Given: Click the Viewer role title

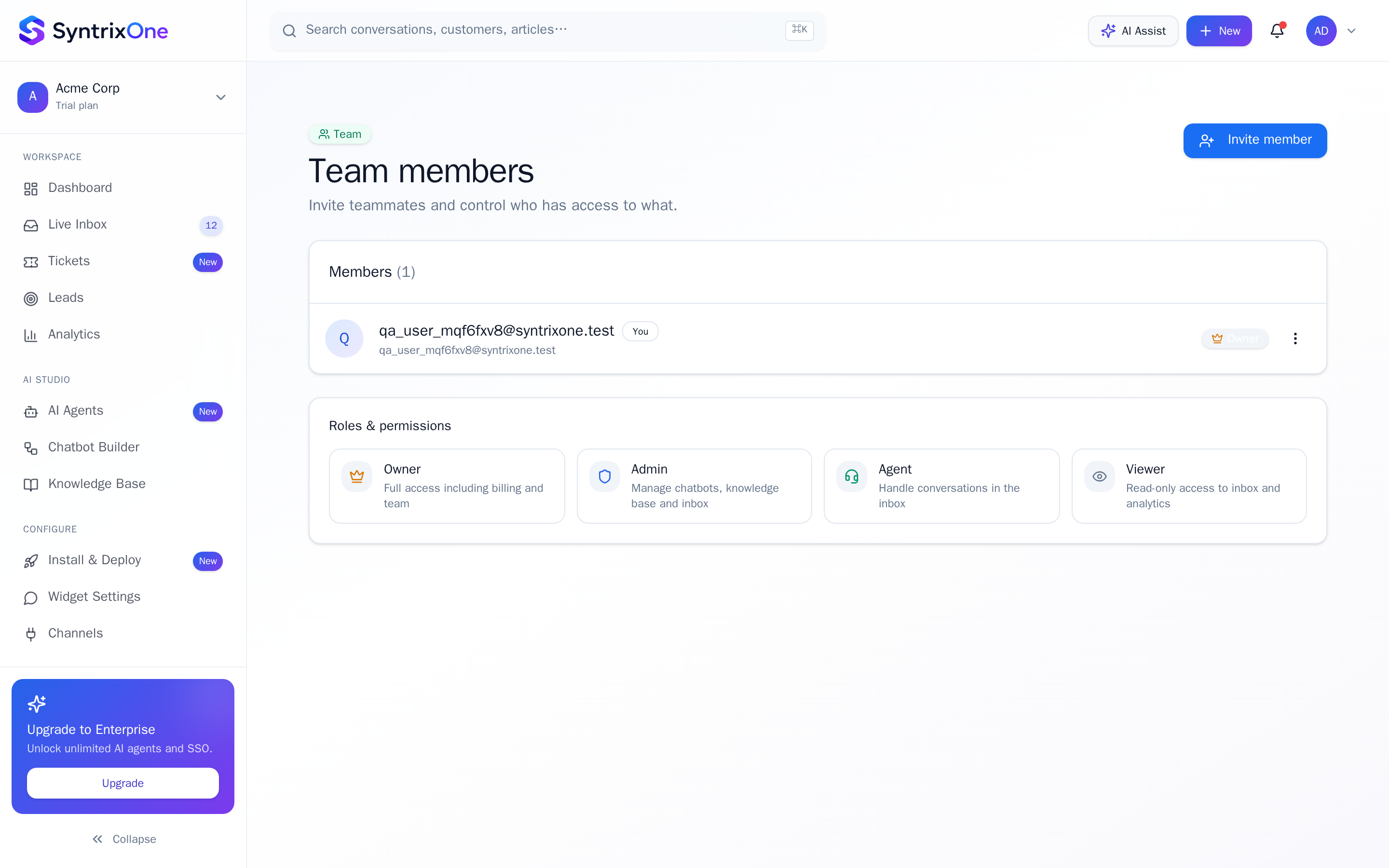Looking at the screenshot, I should [x=1145, y=469].
